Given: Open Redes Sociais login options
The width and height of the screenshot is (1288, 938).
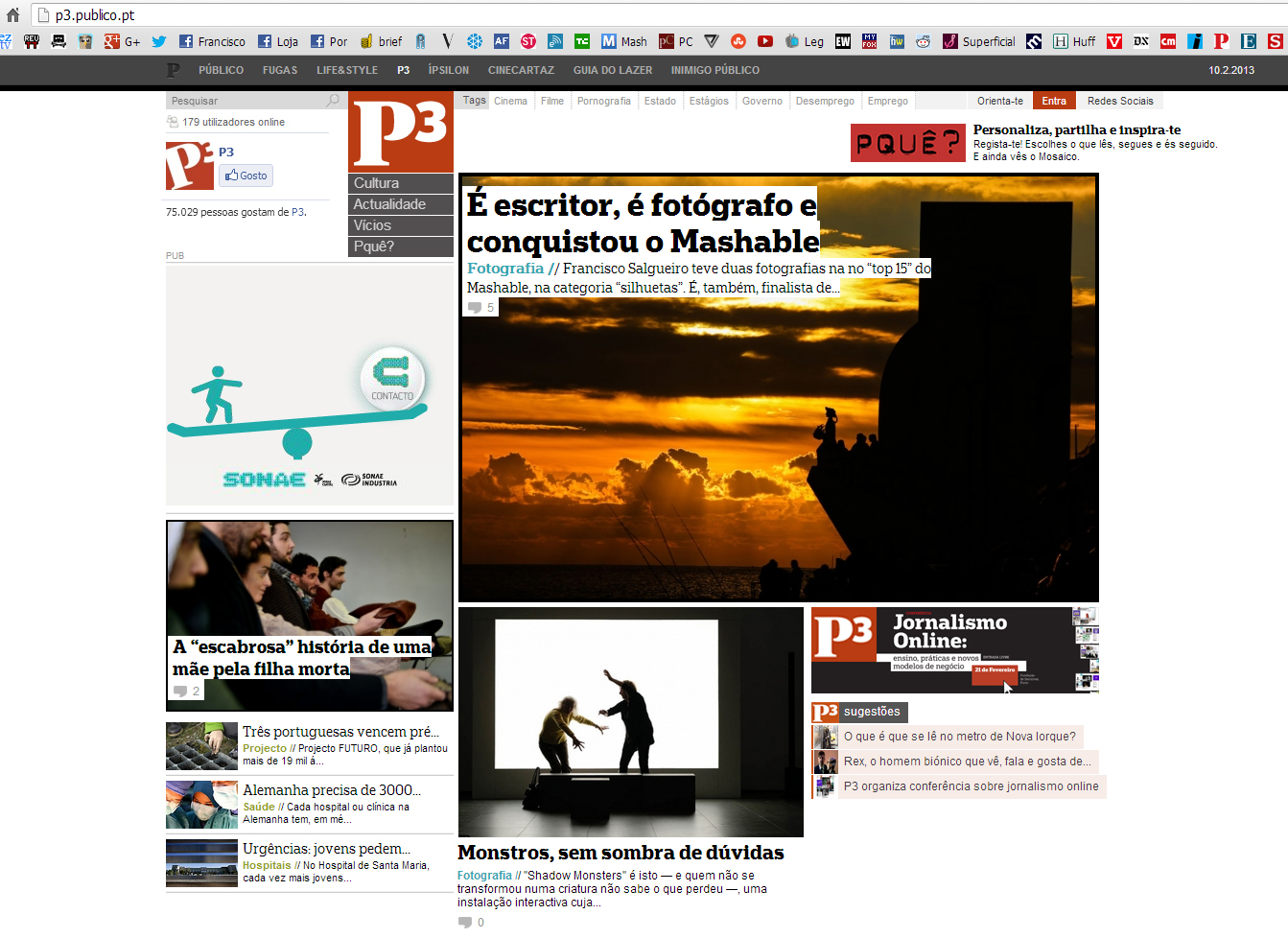Looking at the screenshot, I should (1119, 101).
